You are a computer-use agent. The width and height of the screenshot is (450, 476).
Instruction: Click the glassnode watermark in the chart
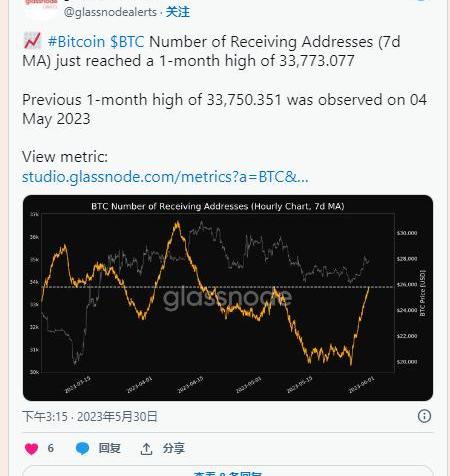(x=228, y=298)
